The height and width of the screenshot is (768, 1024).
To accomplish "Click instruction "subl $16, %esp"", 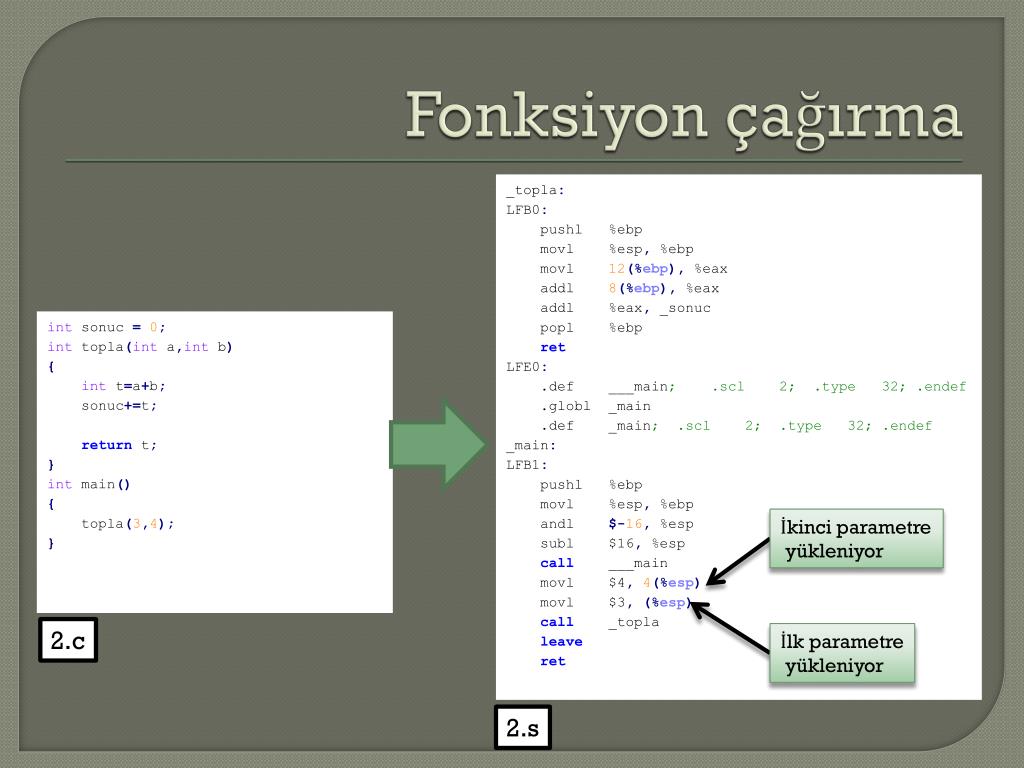I will [612, 543].
